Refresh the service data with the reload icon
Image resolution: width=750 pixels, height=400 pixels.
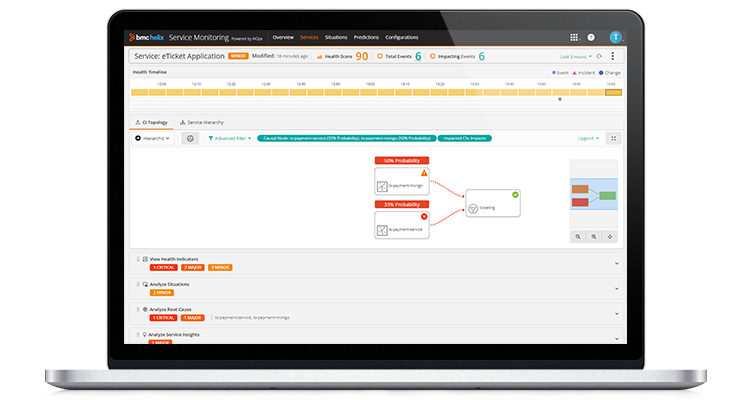point(599,57)
